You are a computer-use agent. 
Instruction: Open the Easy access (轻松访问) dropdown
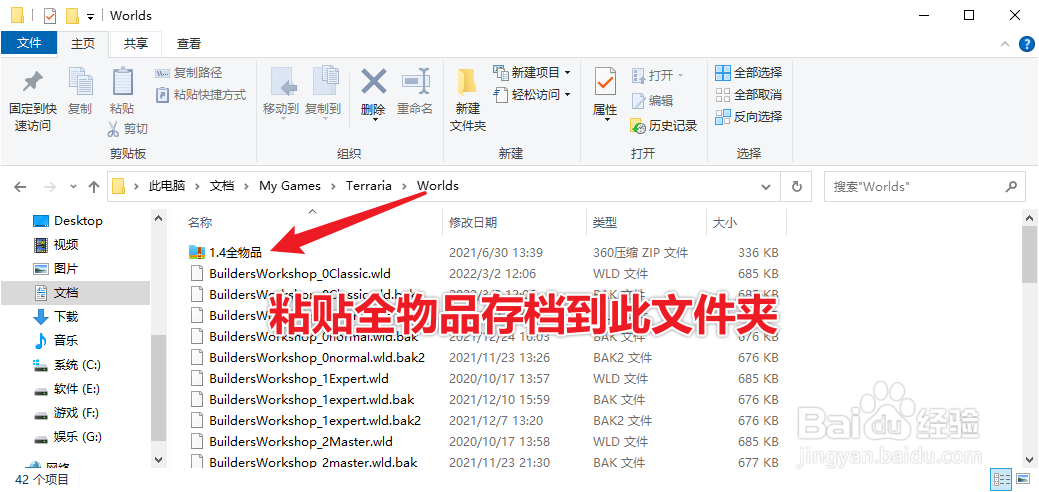point(532,95)
